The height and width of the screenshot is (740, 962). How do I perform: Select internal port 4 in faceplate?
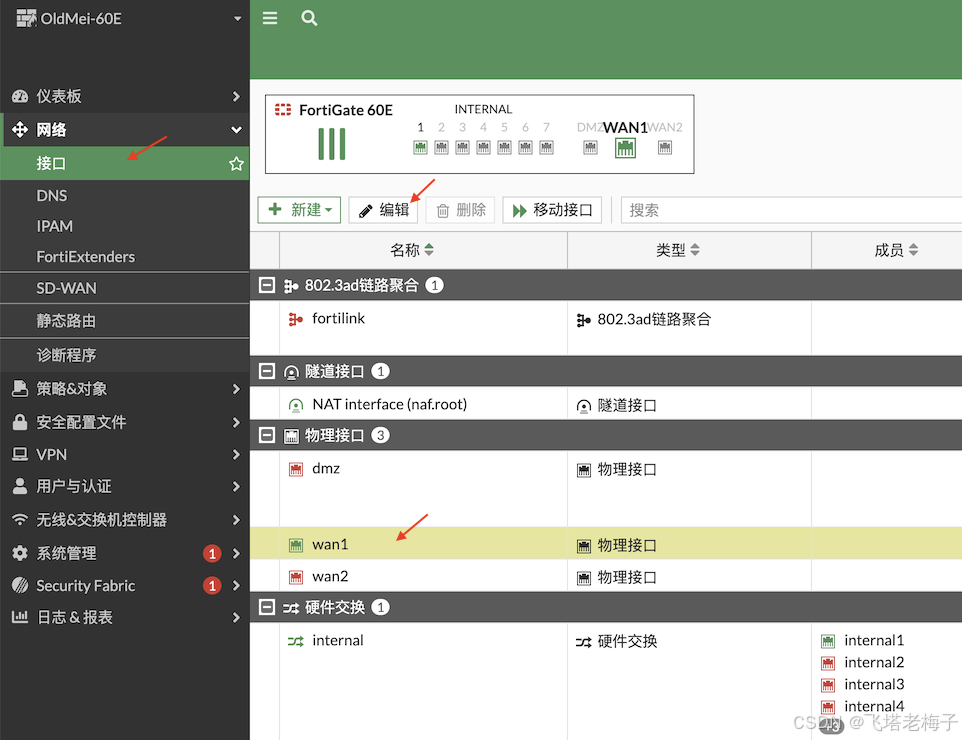483,147
